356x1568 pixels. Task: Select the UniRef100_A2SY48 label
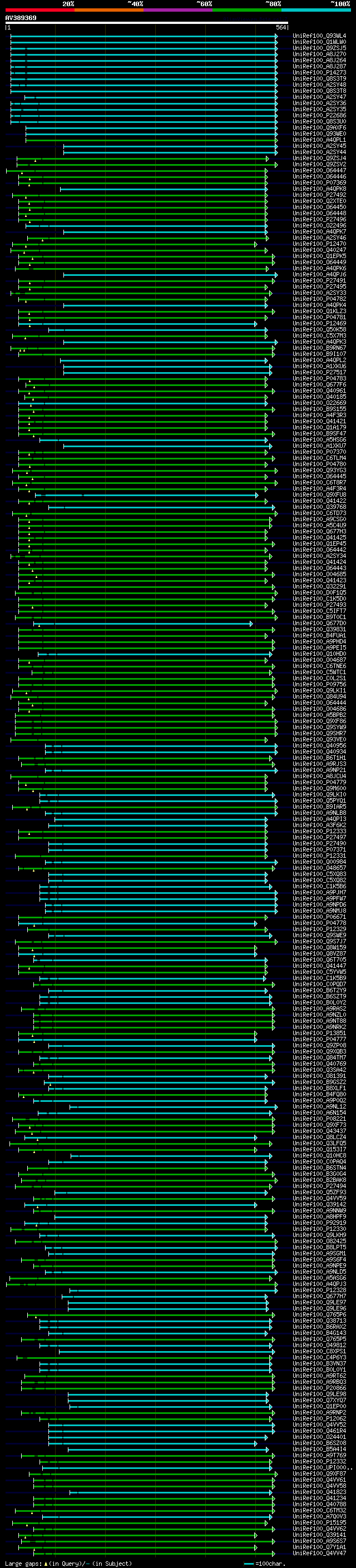point(319,85)
